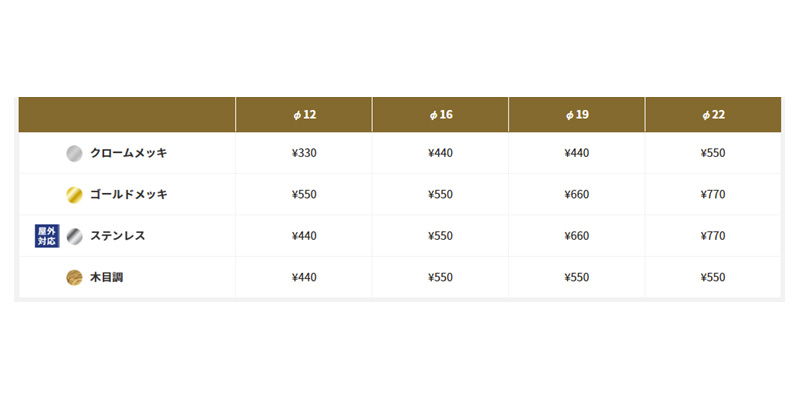Click the ゴールドメッキ row label
800x400 pixels.
coord(129,194)
